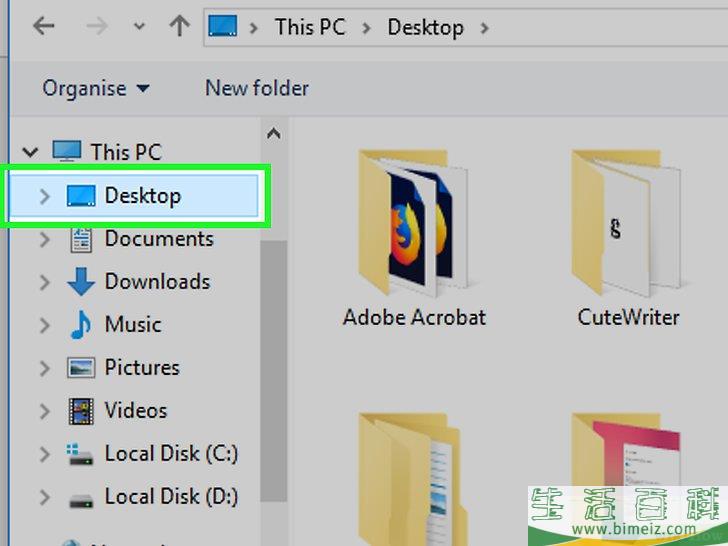Open chevron after Desktop in breadcrumb
Viewport: 728px width, 546px height.
pyautogui.click(x=484, y=28)
